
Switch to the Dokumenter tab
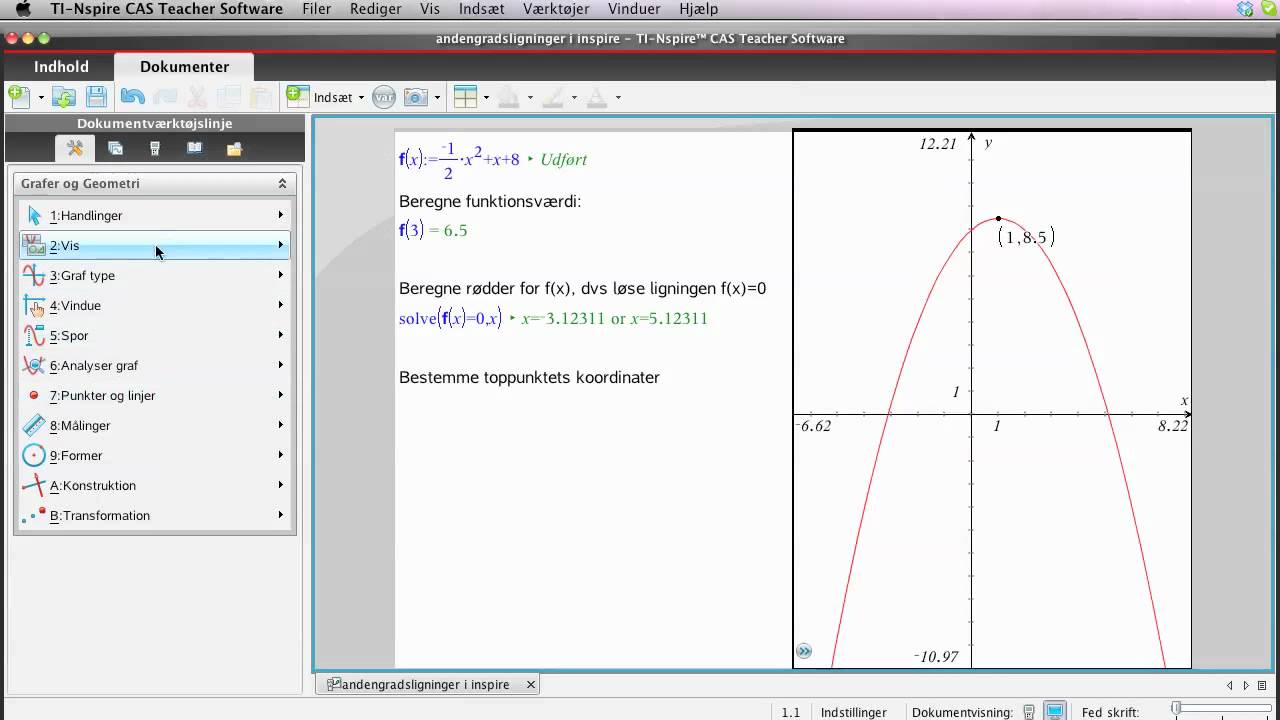184,66
